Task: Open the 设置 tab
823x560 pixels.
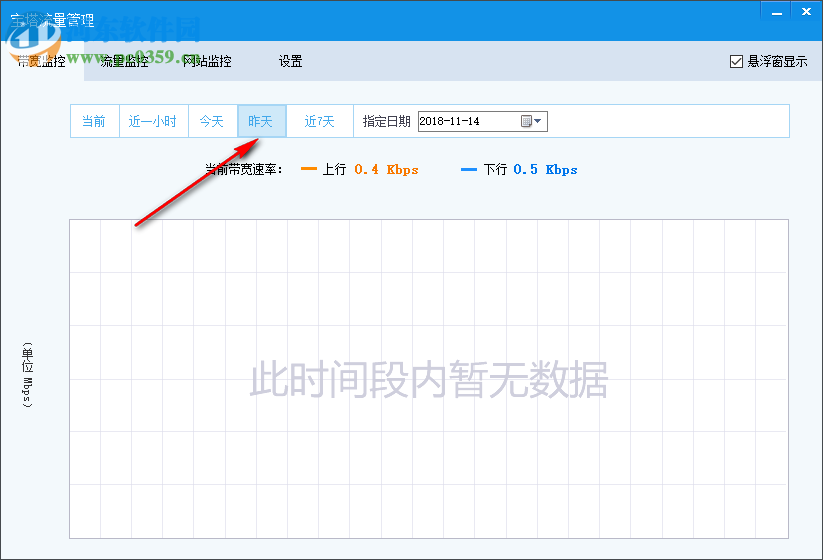Action: [290, 61]
